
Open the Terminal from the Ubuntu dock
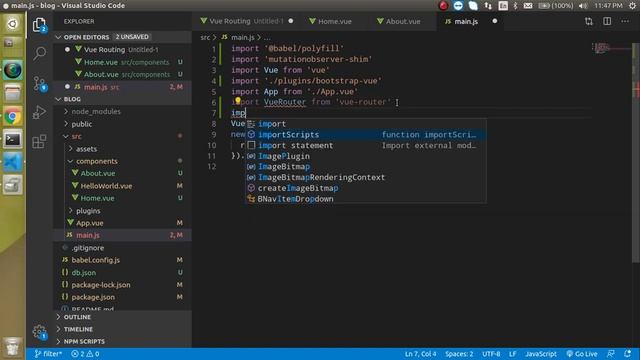(13, 140)
